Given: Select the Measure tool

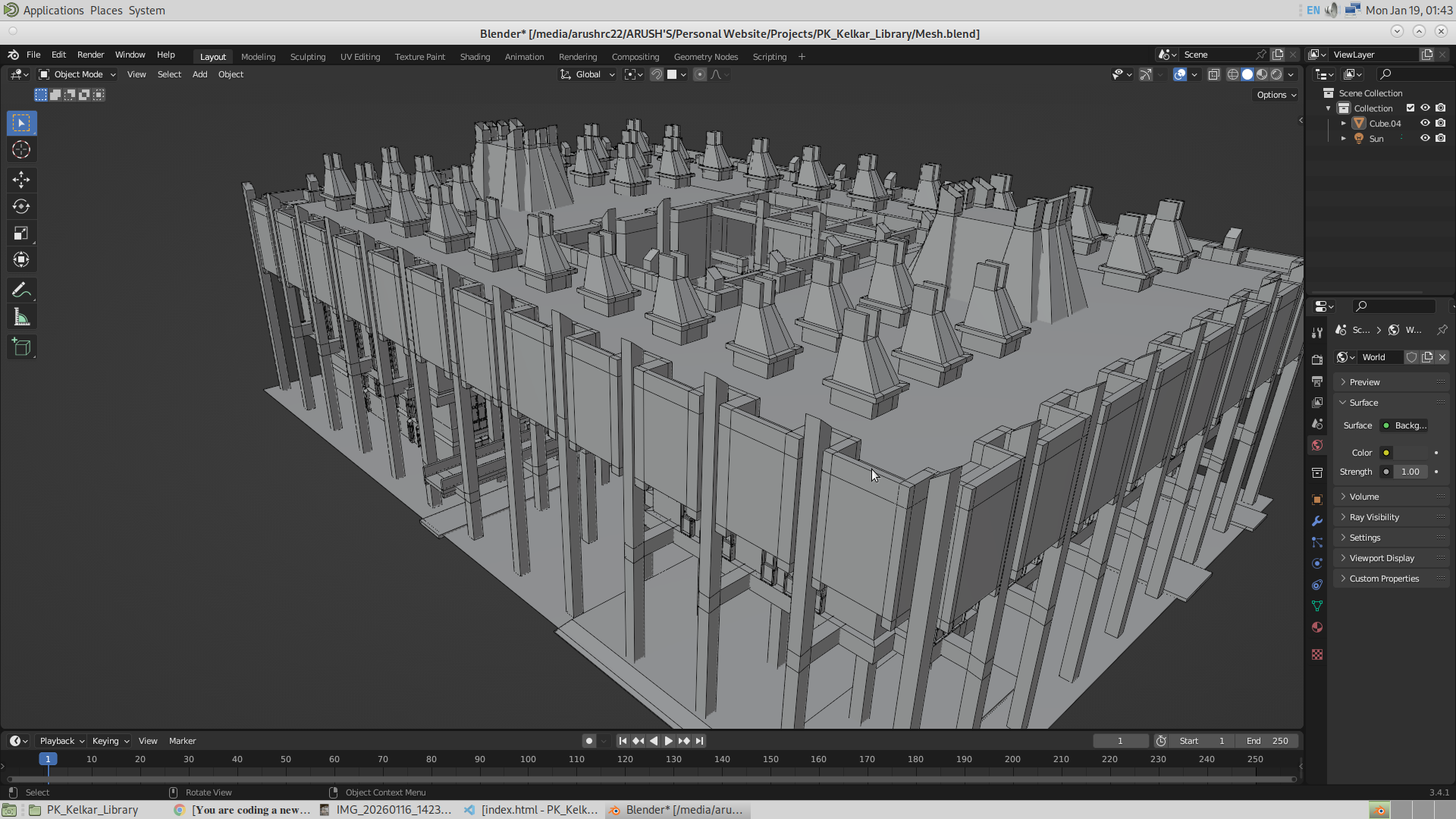Looking at the screenshot, I should point(21,318).
